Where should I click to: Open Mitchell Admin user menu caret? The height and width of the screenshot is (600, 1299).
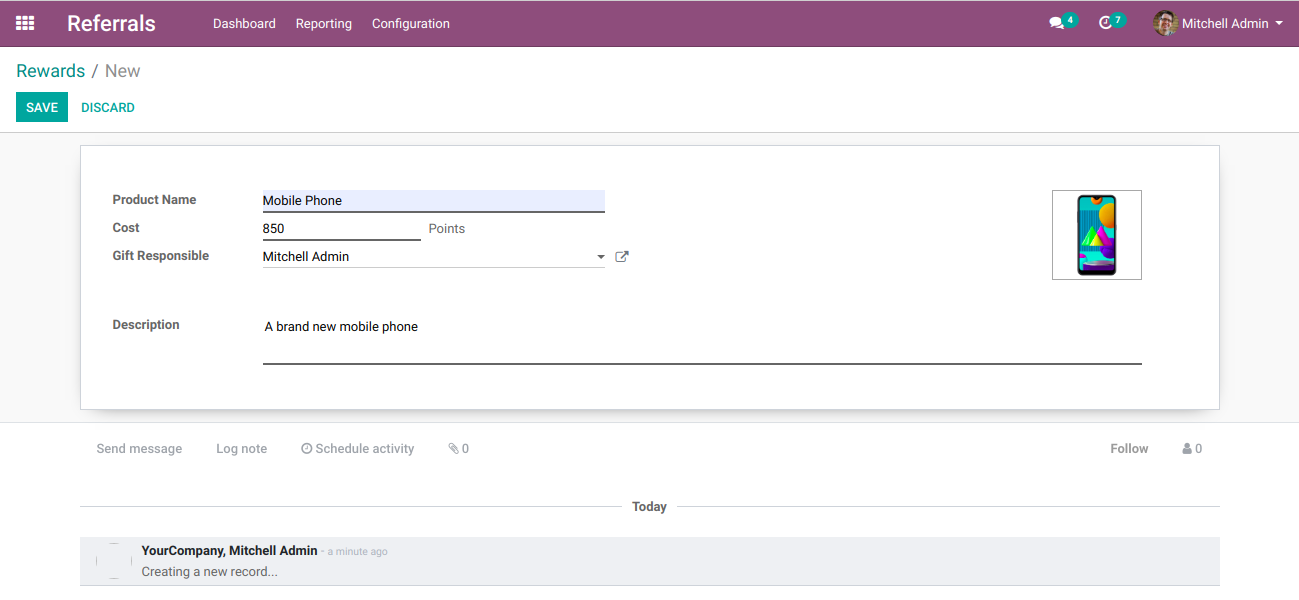pyautogui.click(x=1279, y=23)
